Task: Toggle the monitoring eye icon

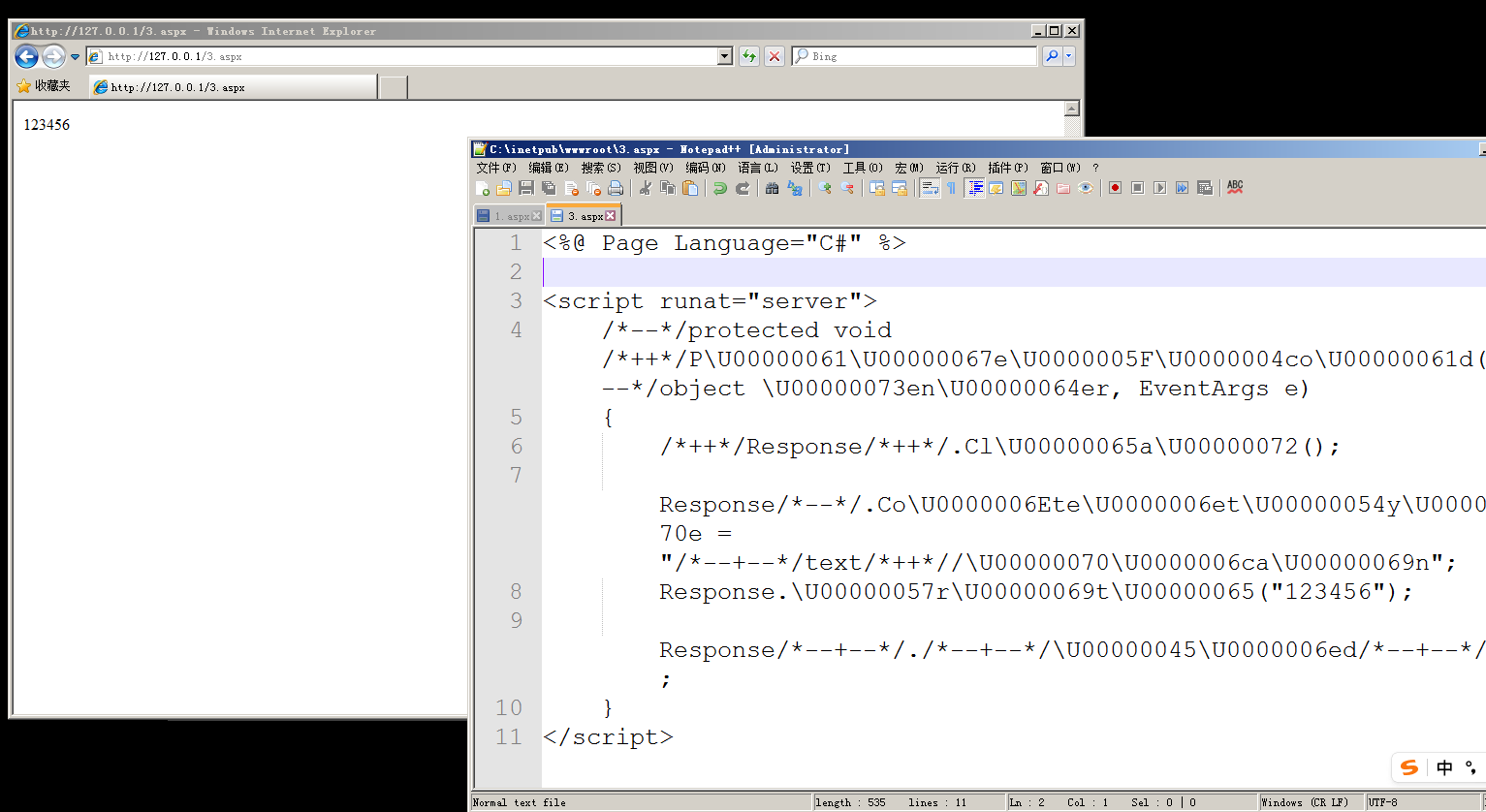Action: (x=1086, y=188)
